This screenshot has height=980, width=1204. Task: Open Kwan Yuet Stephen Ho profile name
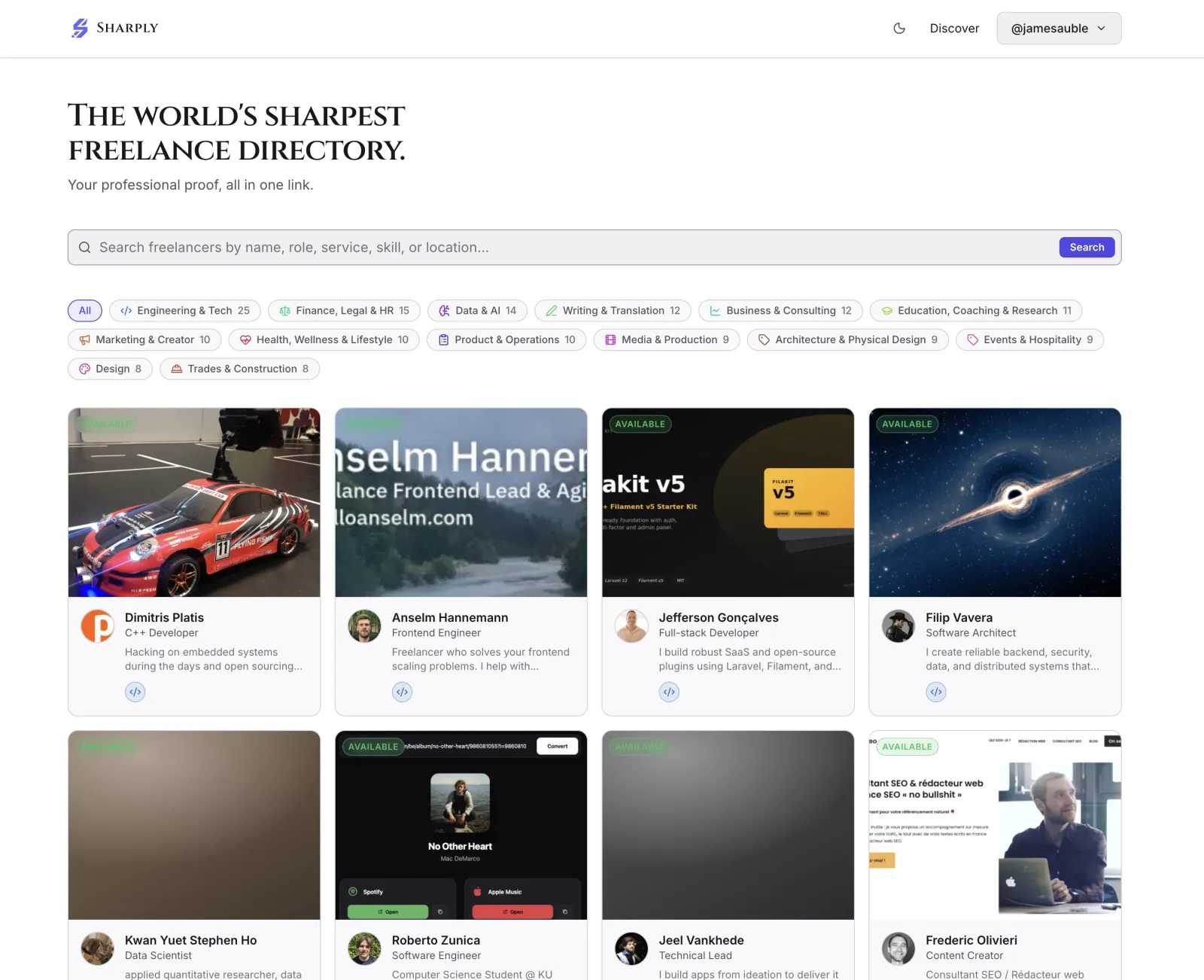point(191,940)
